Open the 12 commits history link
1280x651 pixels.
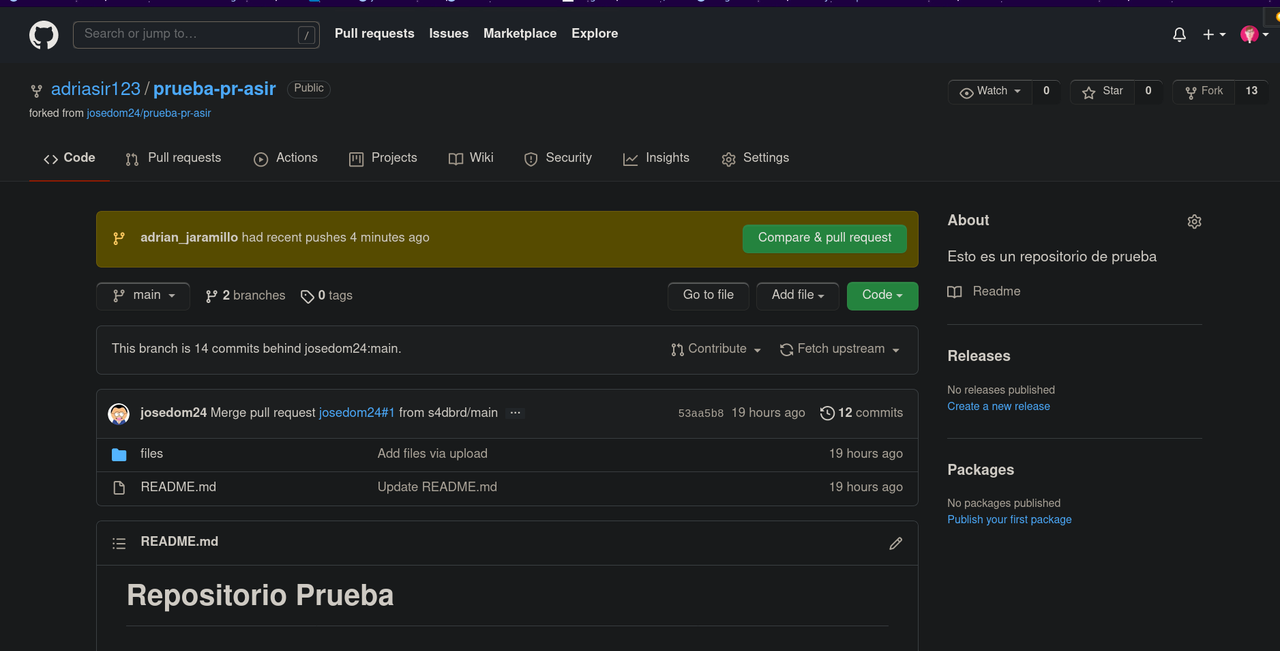click(861, 413)
